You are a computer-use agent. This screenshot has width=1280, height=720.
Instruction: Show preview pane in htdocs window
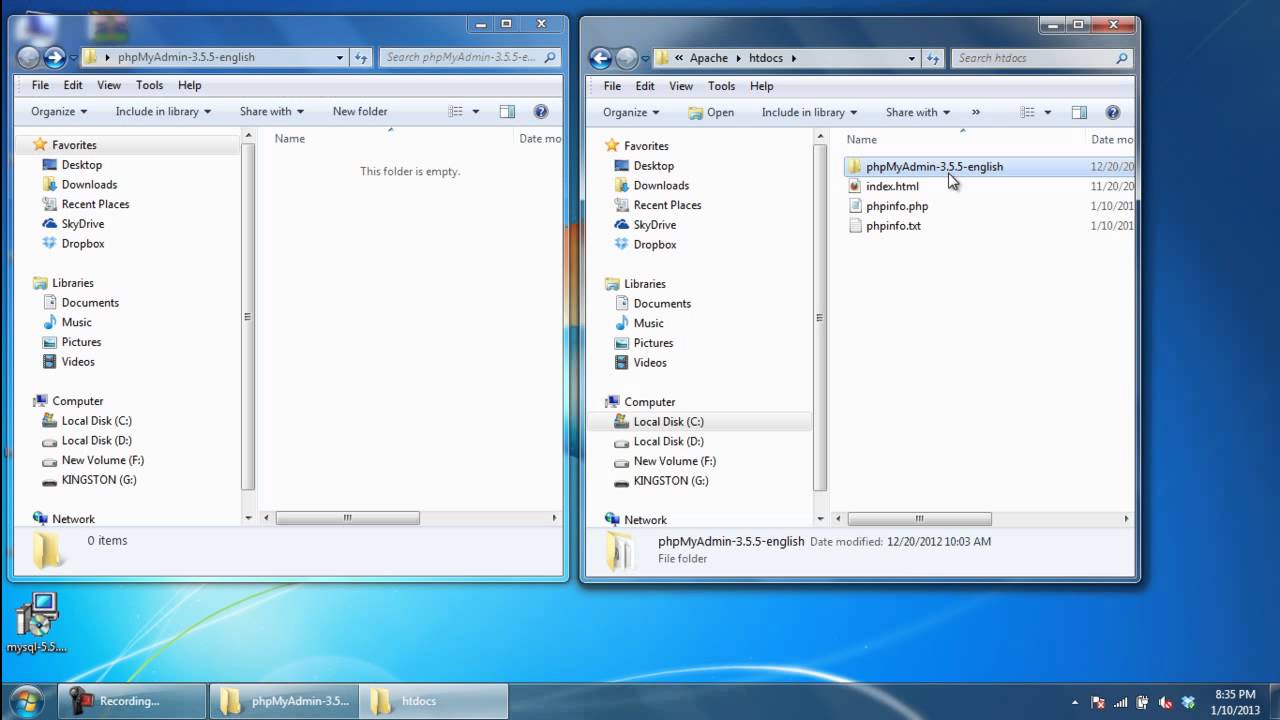(x=1079, y=112)
